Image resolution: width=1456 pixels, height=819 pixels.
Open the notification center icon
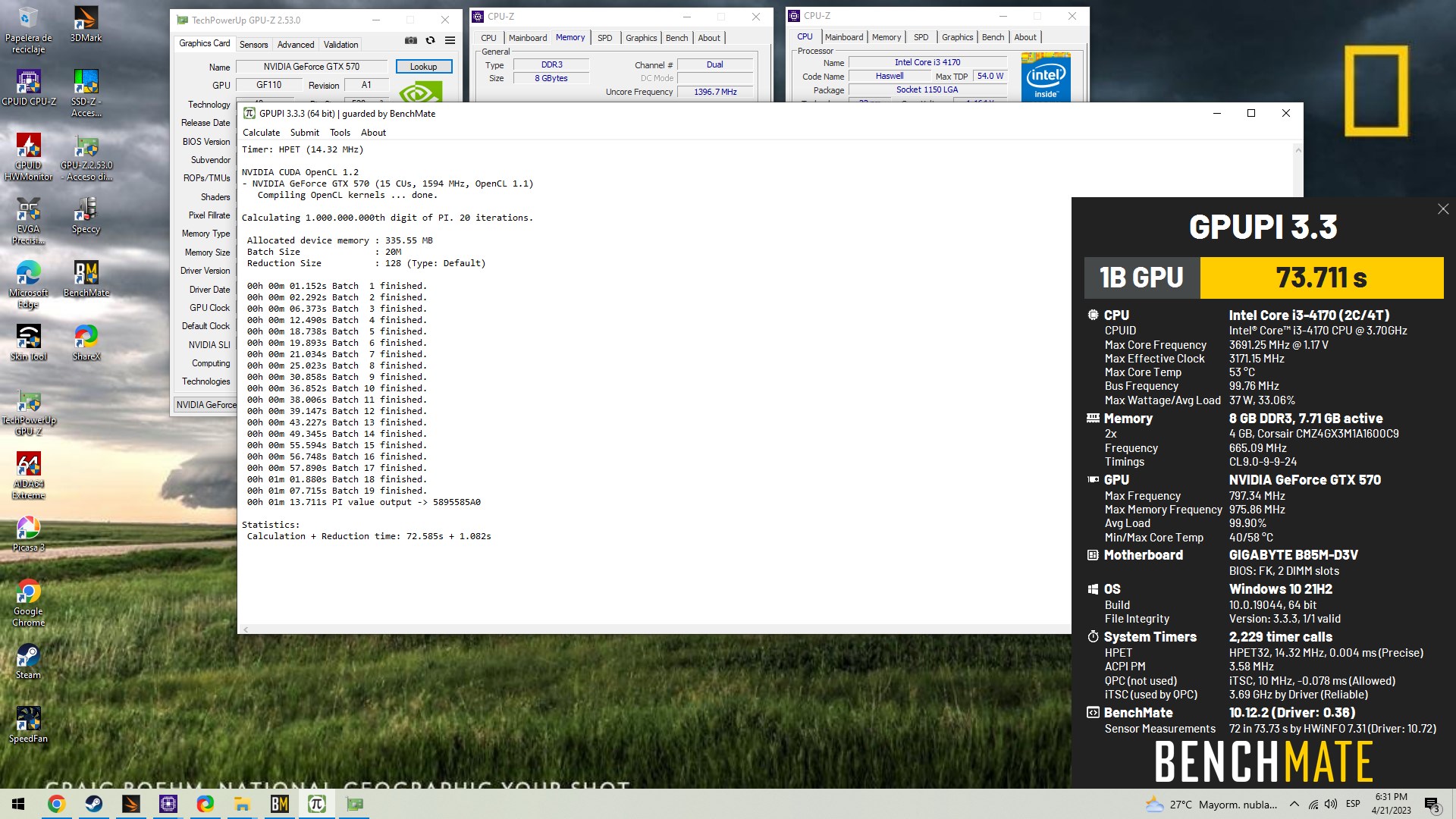click(x=1432, y=805)
